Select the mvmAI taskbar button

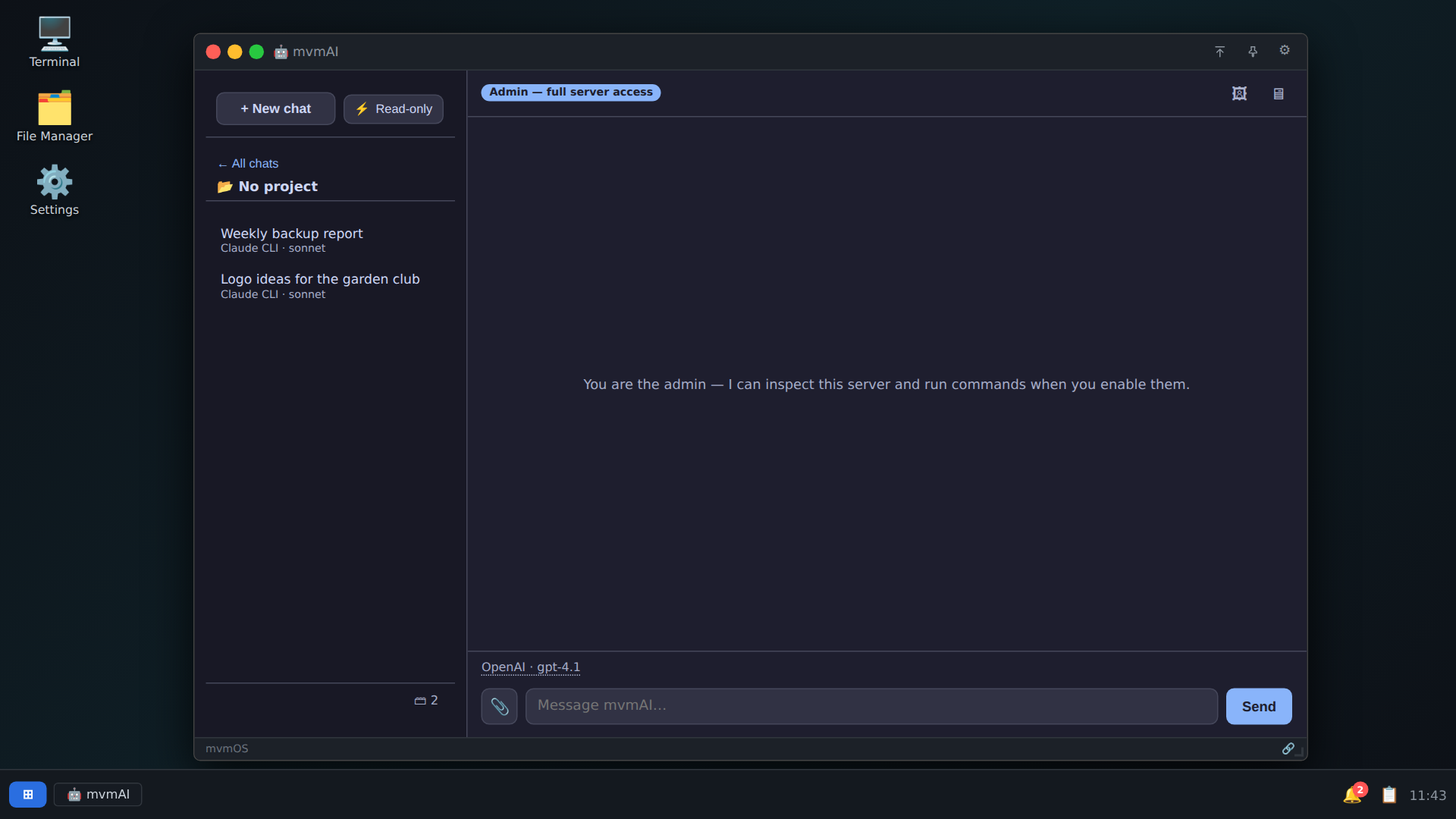pyautogui.click(x=98, y=795)
